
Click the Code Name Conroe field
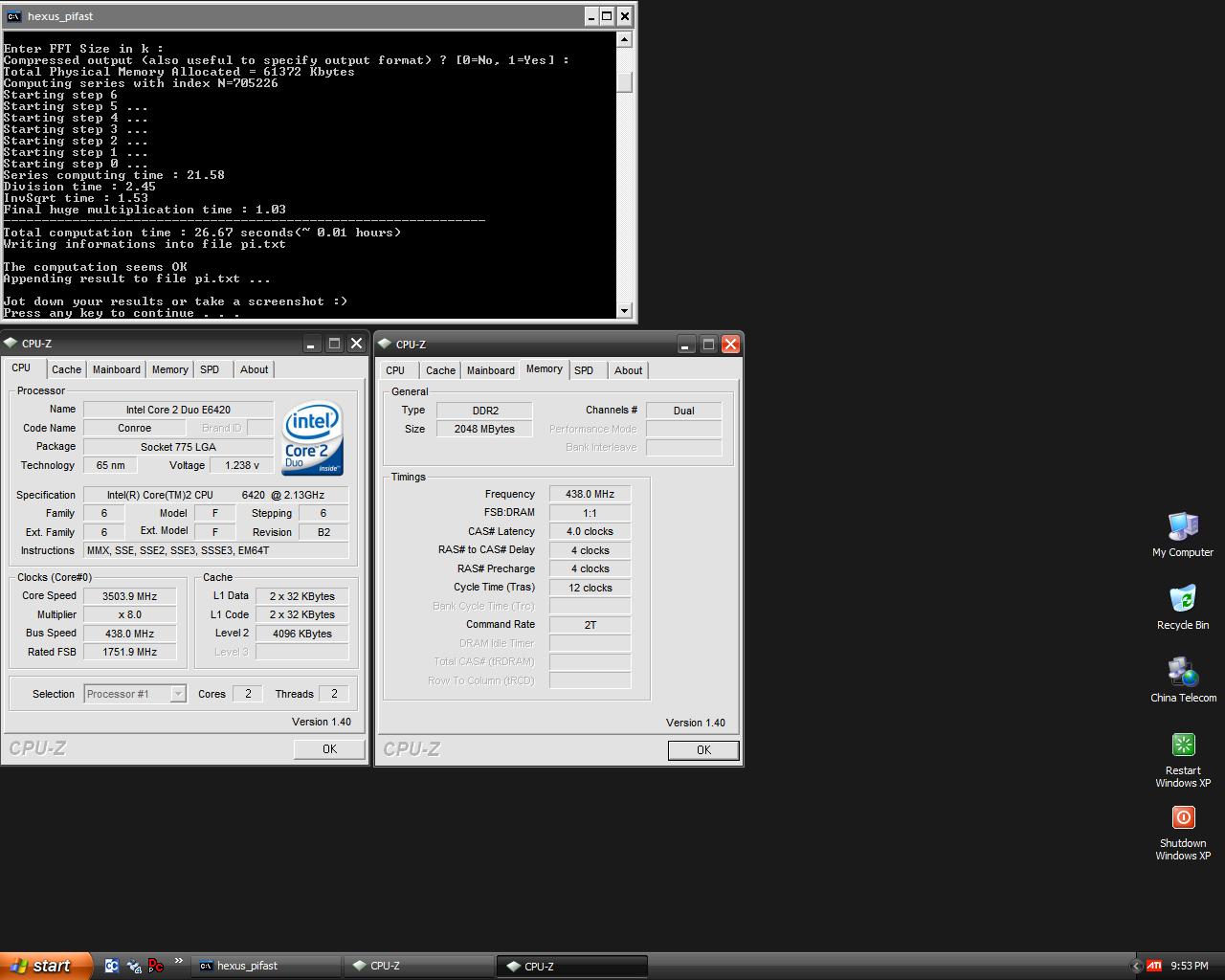pos(134,428)
